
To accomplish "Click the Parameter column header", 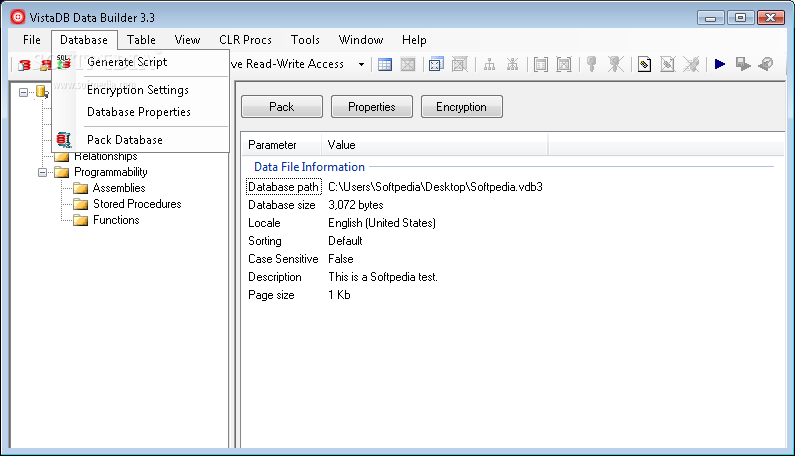I will click(281, 145).
